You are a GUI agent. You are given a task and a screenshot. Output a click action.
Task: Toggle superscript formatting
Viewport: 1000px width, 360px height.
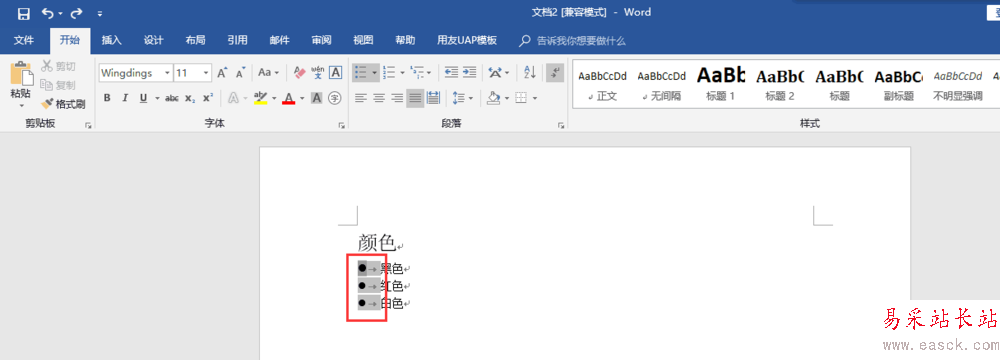[x=208, y=98]
